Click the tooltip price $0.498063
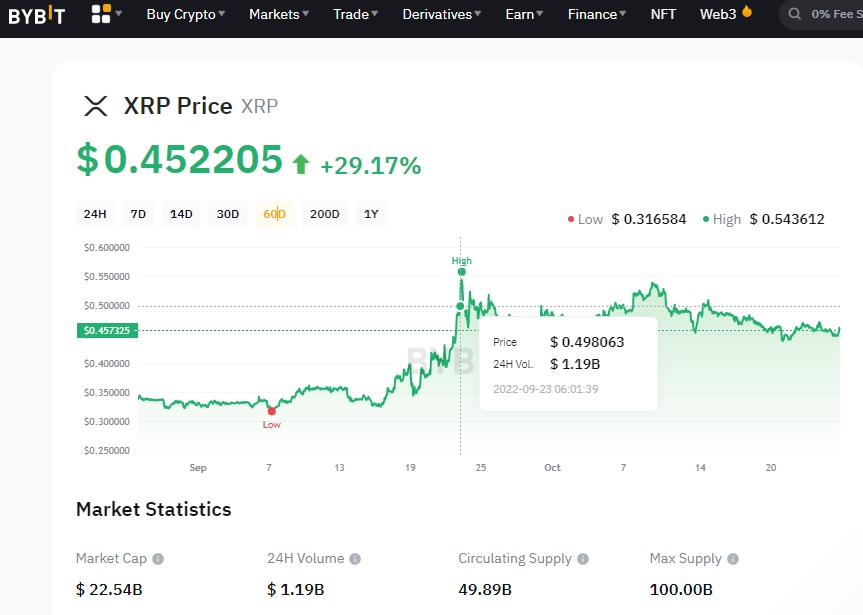The image size is (863, 615). [x=587, y=342]
